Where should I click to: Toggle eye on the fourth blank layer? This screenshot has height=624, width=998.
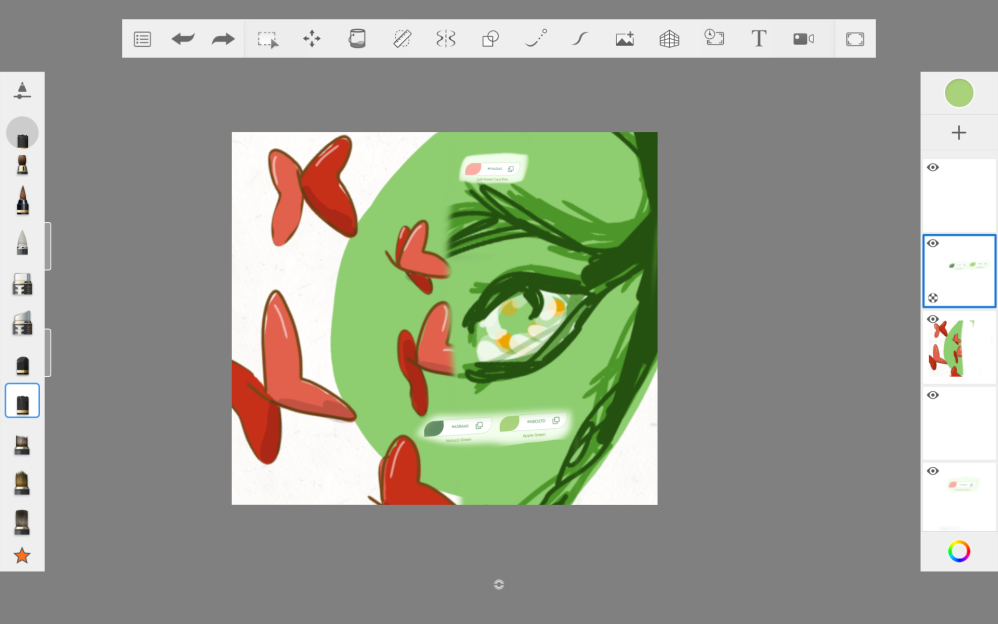pos(933,395)
